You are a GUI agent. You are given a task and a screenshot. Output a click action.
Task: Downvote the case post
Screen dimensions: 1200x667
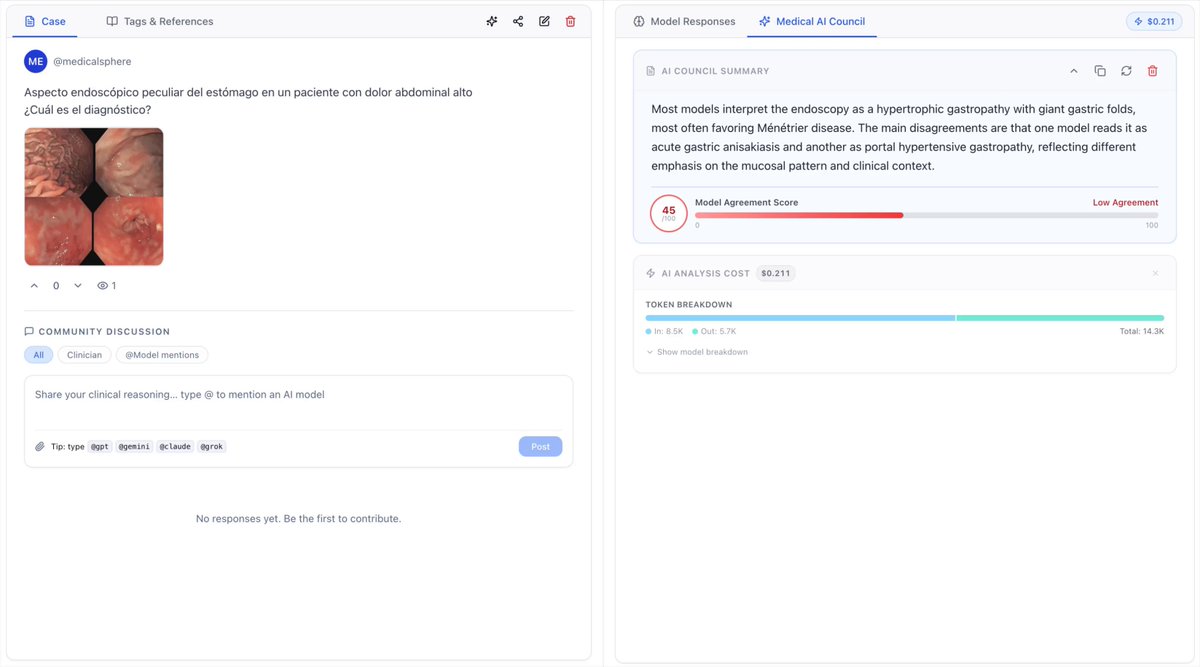(x=78, y=286)
